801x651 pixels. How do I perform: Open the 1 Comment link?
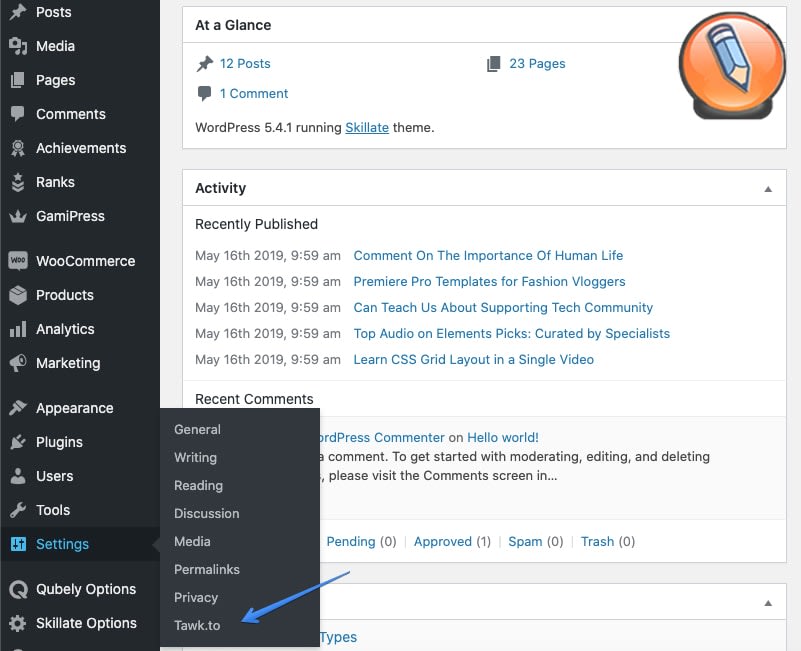tap(254, 94)
